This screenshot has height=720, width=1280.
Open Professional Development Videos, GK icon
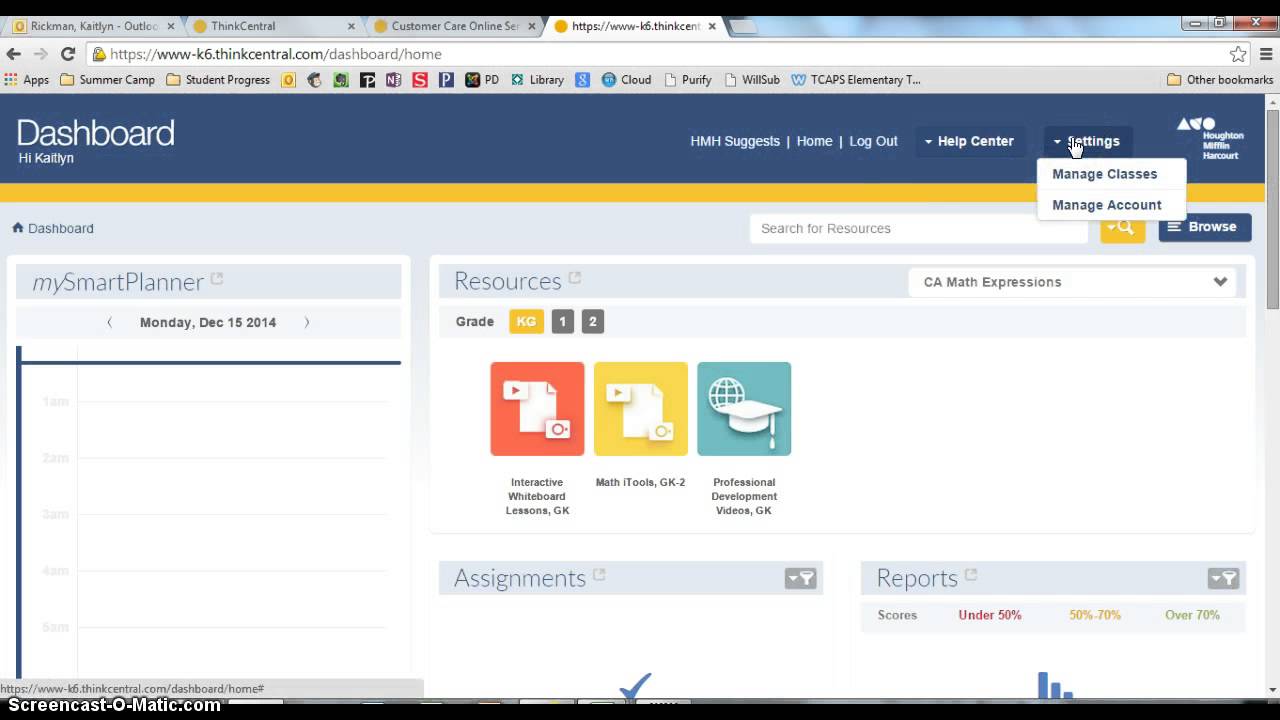pos(744,409)
